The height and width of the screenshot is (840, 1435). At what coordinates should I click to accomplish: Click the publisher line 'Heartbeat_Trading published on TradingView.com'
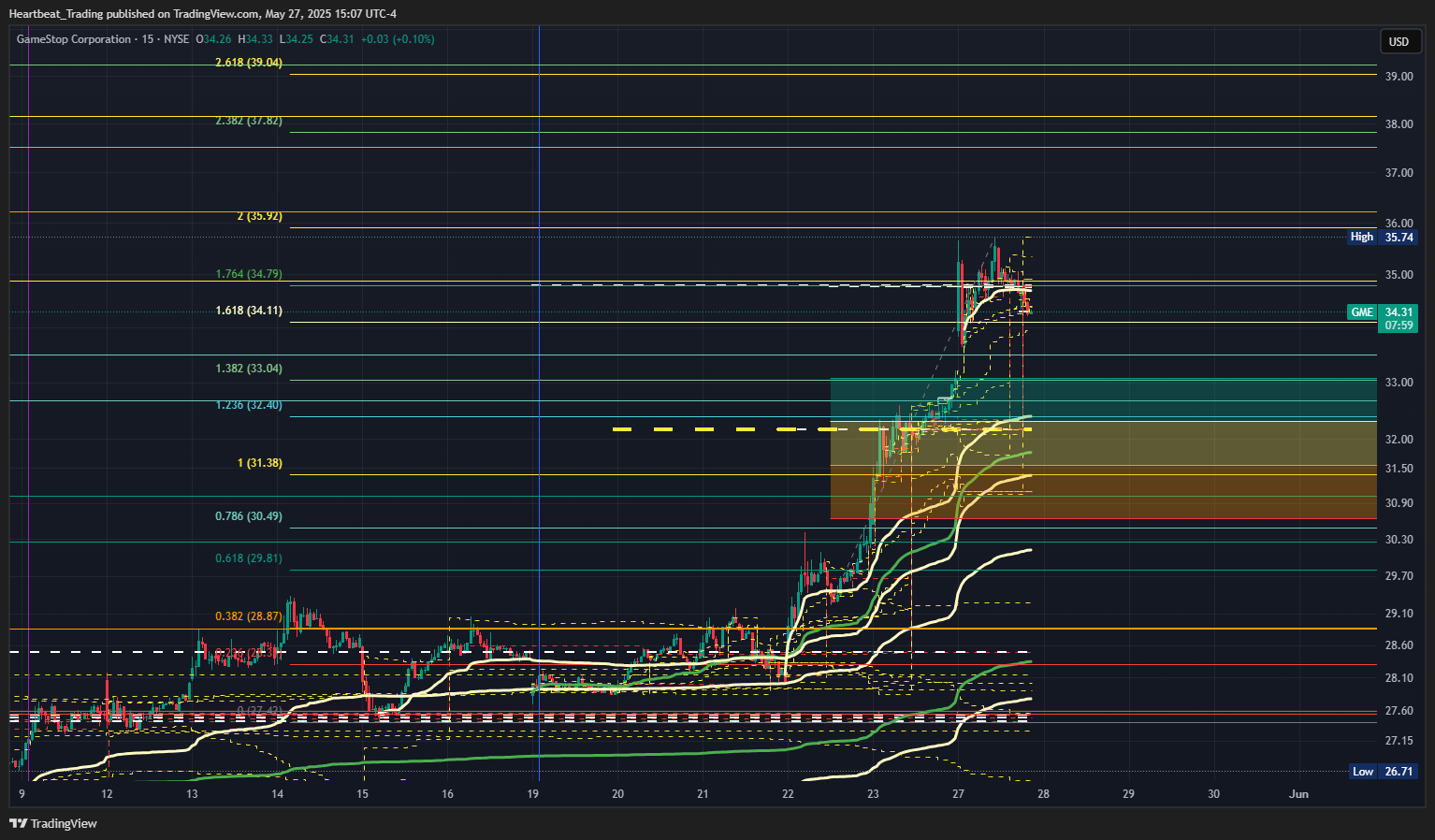coord(134,14)
